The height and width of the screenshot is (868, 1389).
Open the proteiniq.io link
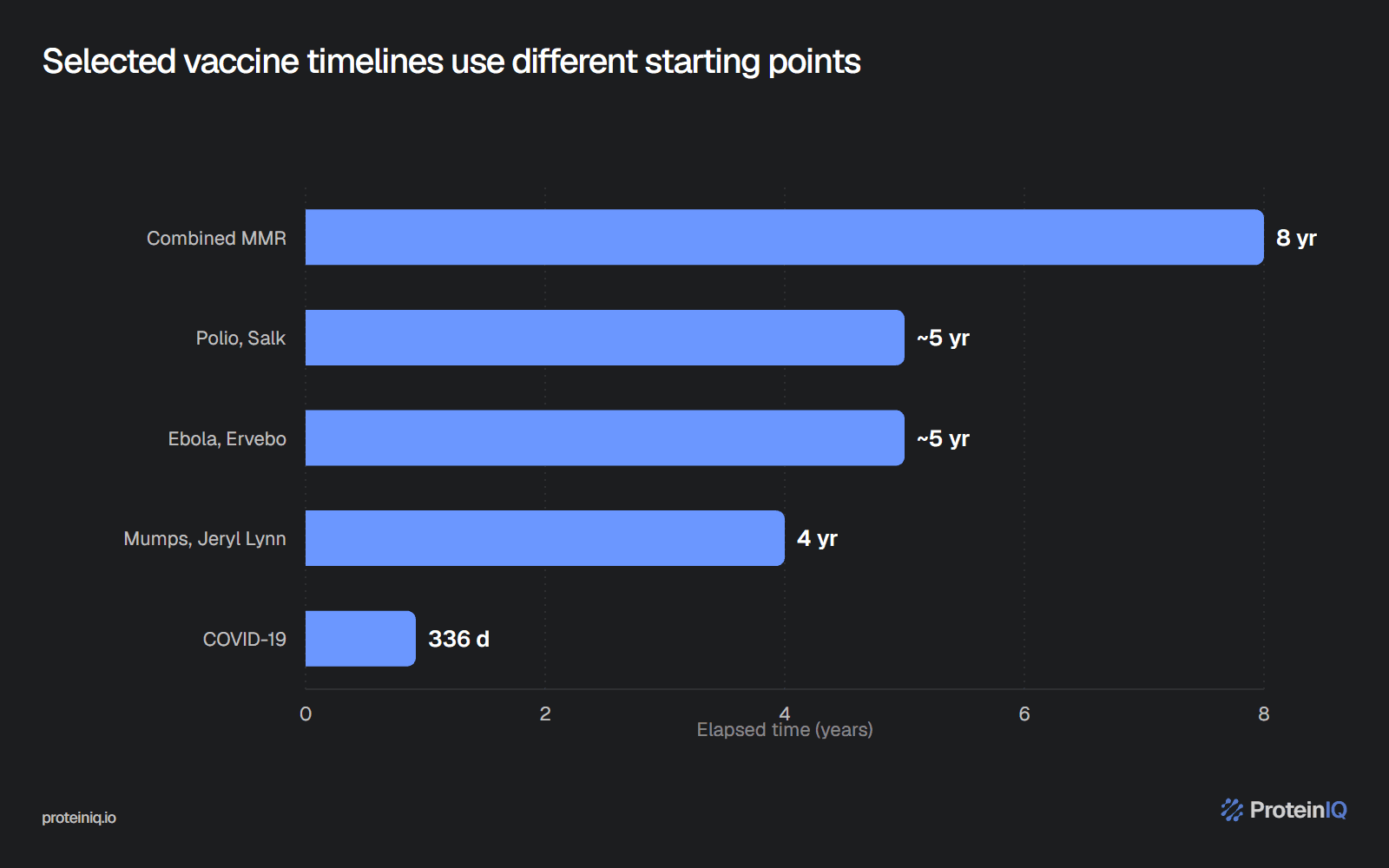[x=79, y=818]
